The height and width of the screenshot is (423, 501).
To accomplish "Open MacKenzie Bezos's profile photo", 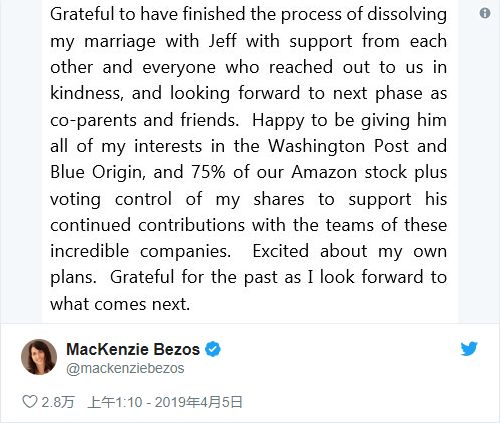I will pos(39,357).
